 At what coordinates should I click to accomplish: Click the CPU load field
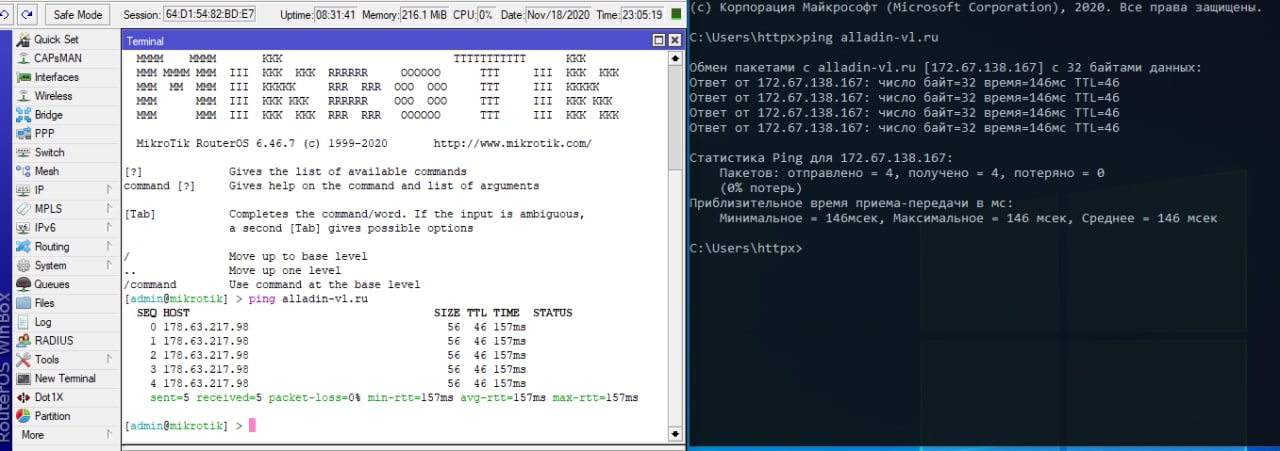click(485, 15)
